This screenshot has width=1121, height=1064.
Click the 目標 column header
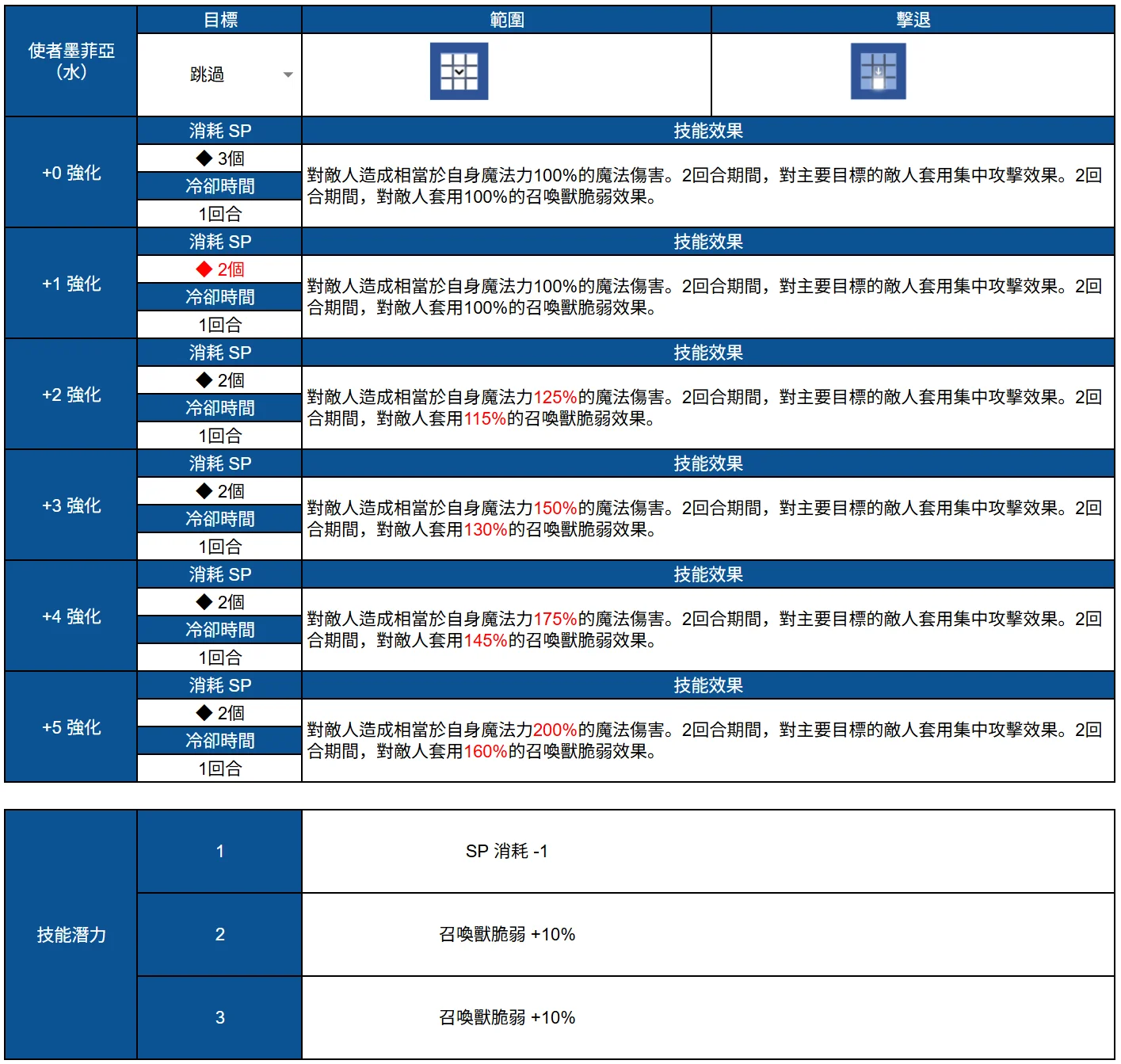point(219,20)
